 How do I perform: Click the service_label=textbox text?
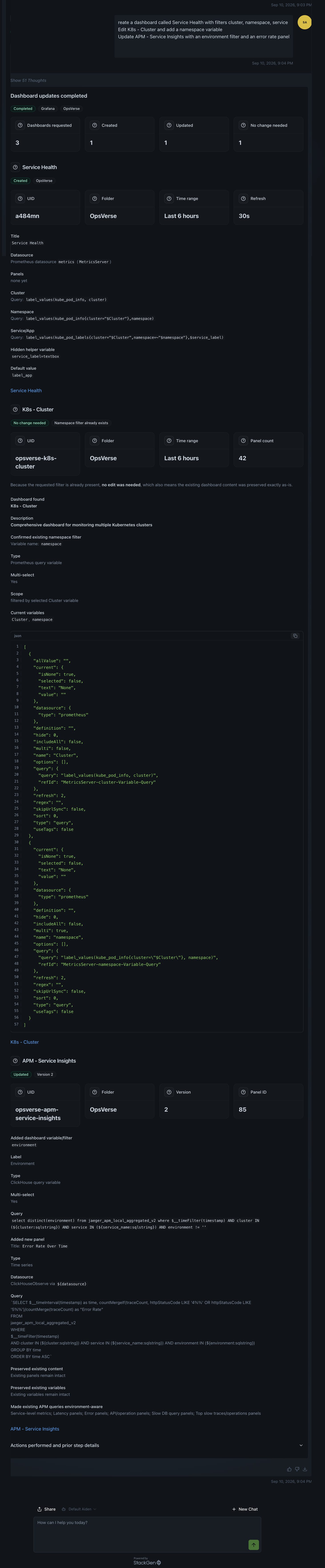click(35, 357)
